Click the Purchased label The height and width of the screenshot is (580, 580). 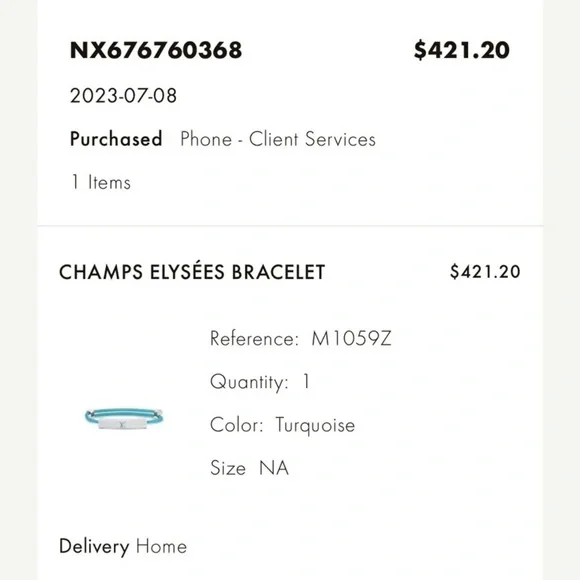click(116, 139)
